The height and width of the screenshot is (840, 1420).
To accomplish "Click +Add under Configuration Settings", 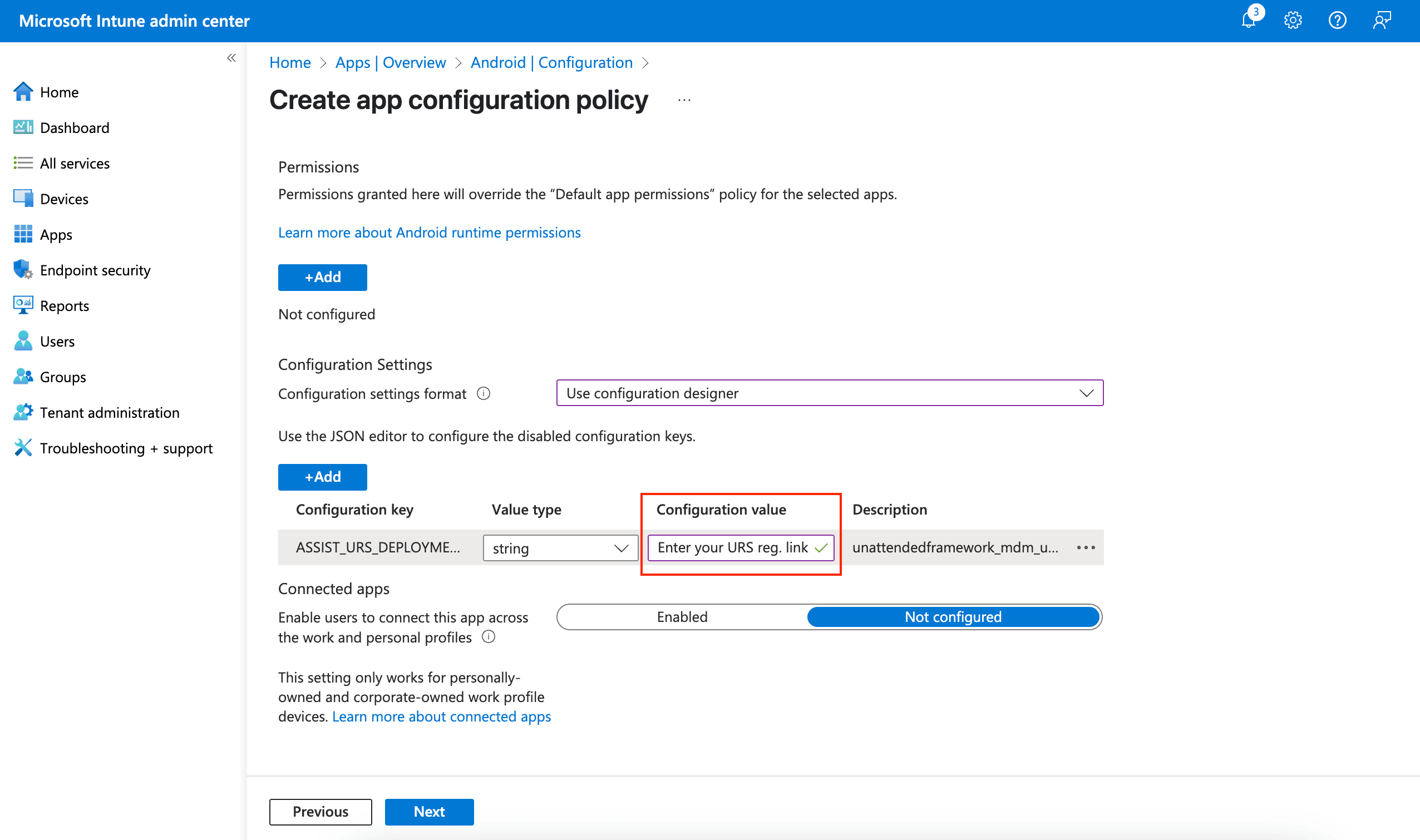I will click(322, 477).
